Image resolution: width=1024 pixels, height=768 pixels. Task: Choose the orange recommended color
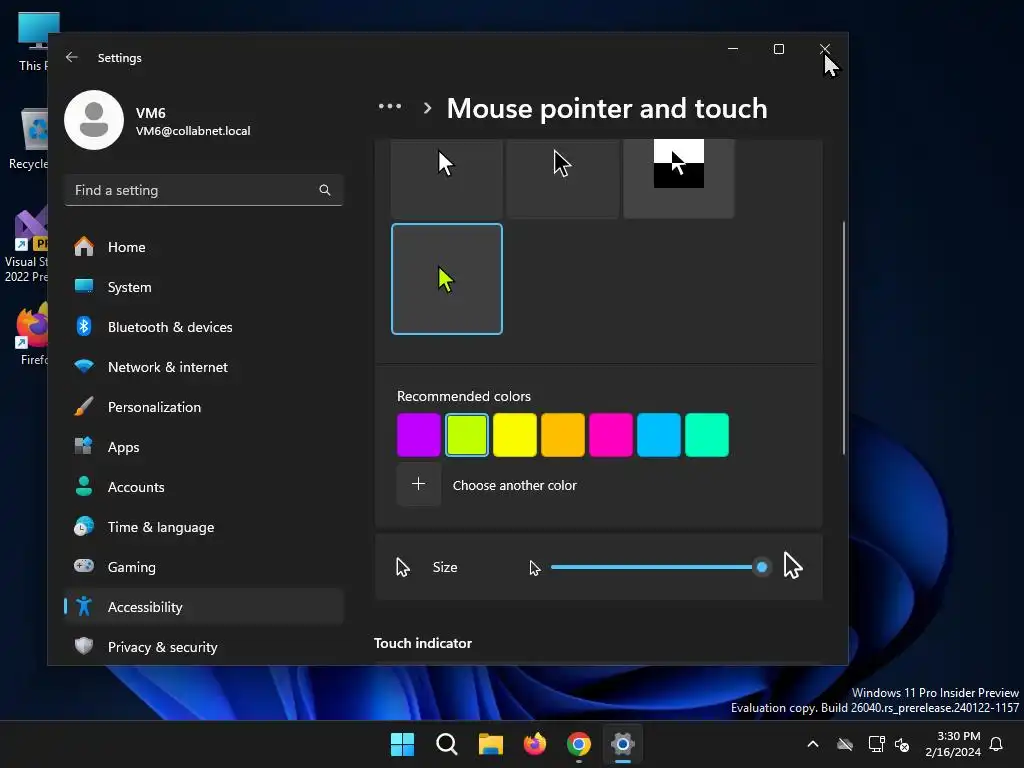[563, 435]
